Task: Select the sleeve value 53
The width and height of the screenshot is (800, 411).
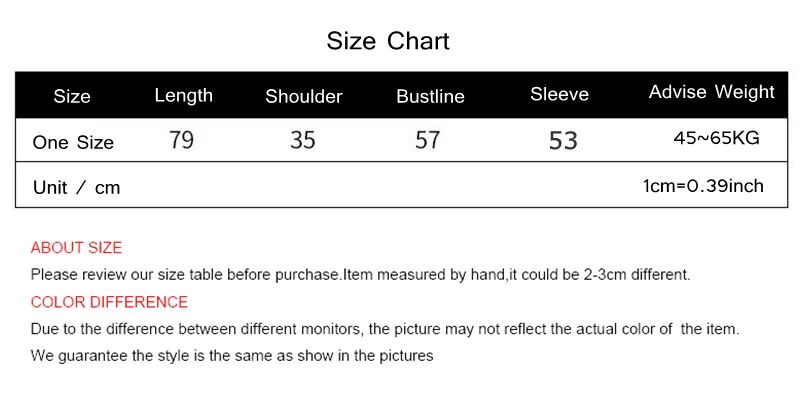Action: pyautogui.click(x=563, y=141)
